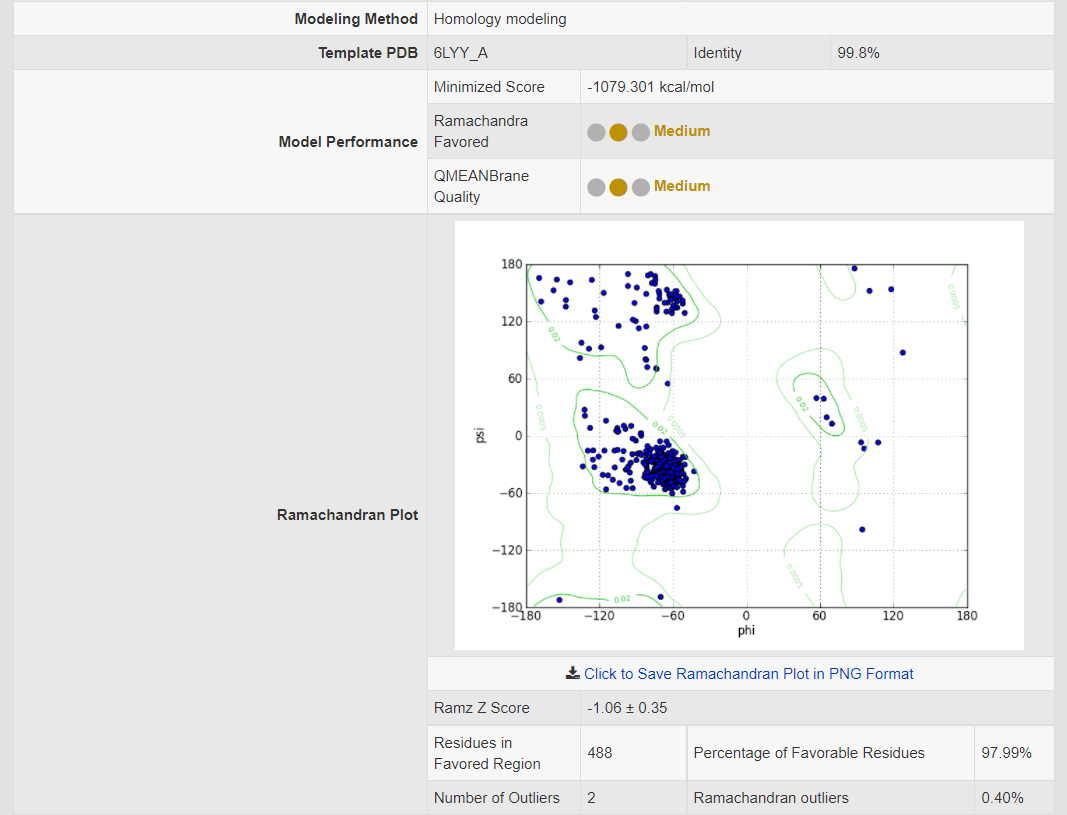The image size is (1067, 815).
Task: Click the download icon beside the save link
Action: pos(573,673)
